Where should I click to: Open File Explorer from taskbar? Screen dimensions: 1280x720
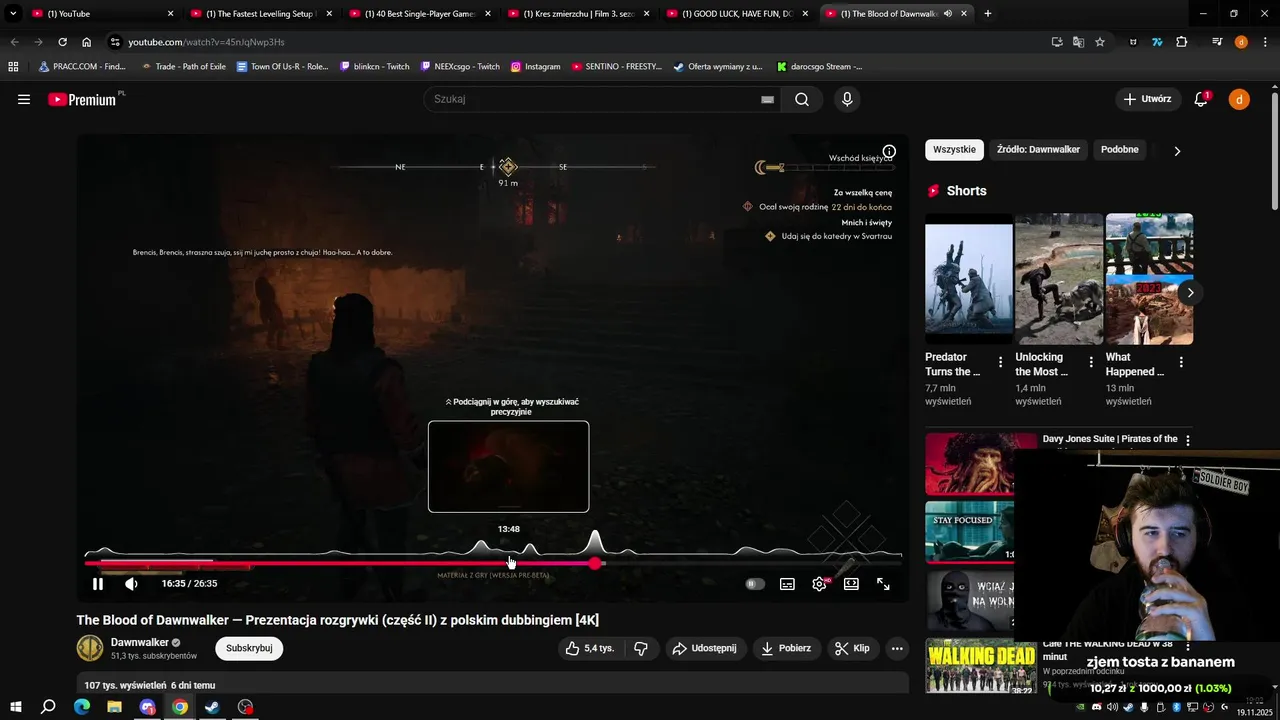tap(114, 707)
